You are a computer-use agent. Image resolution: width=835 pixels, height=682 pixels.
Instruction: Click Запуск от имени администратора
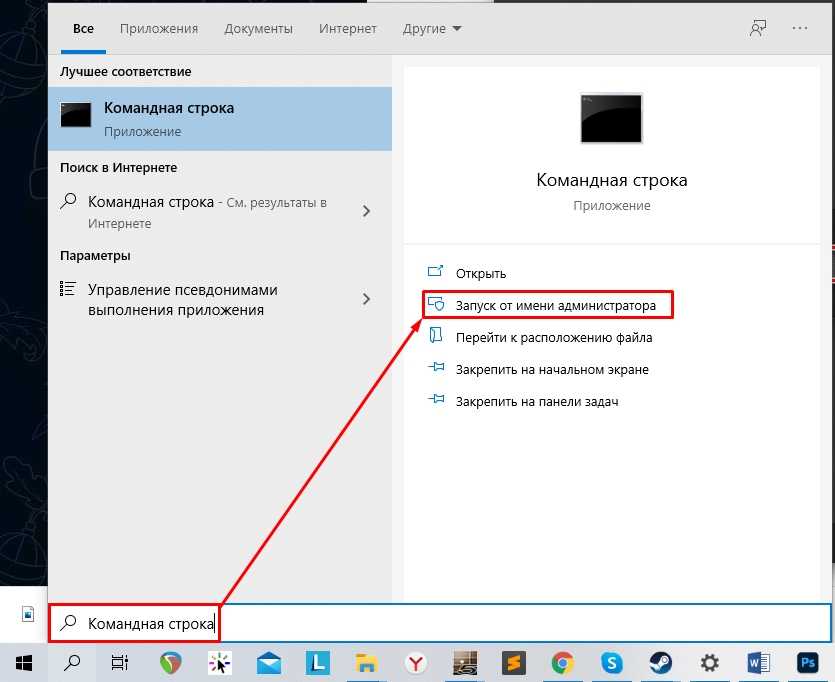(555, 305)
